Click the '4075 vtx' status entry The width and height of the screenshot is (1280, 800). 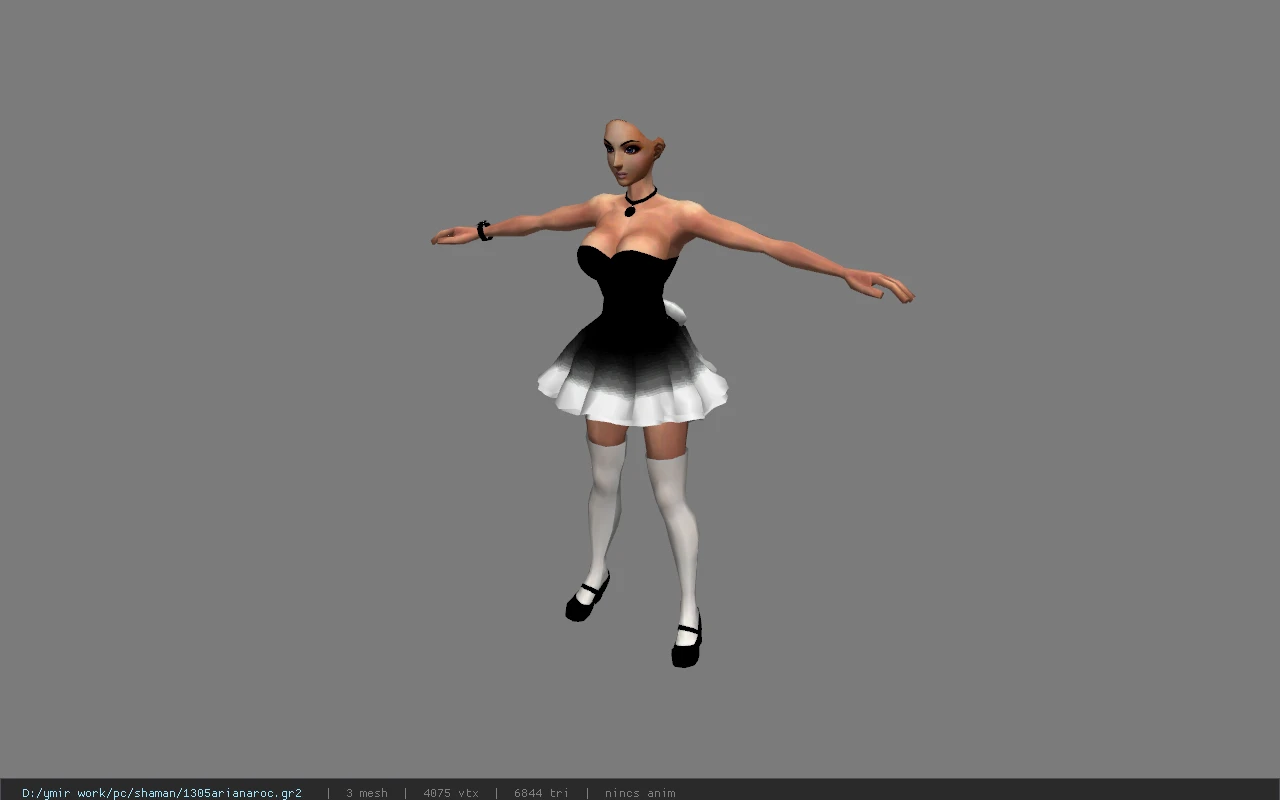(x=451, y=793)
